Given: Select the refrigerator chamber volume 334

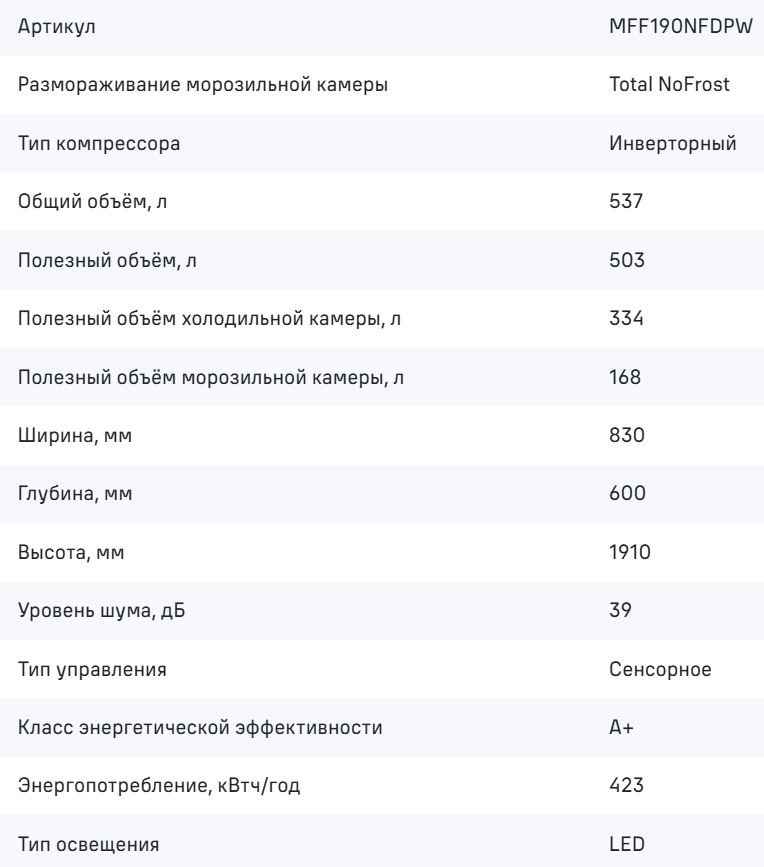Looking at the screenshot, I should [626, 318].
